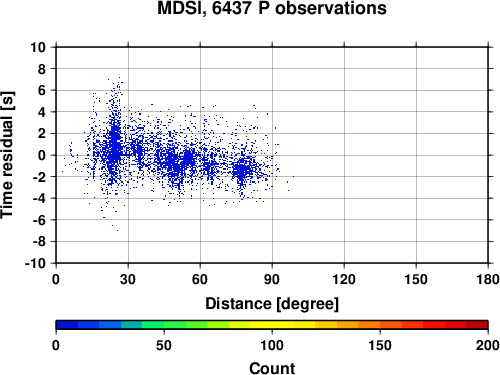500x375 pixels.
Task: Pick the dark red colorbar segment near 200
Action: [477, 325]
